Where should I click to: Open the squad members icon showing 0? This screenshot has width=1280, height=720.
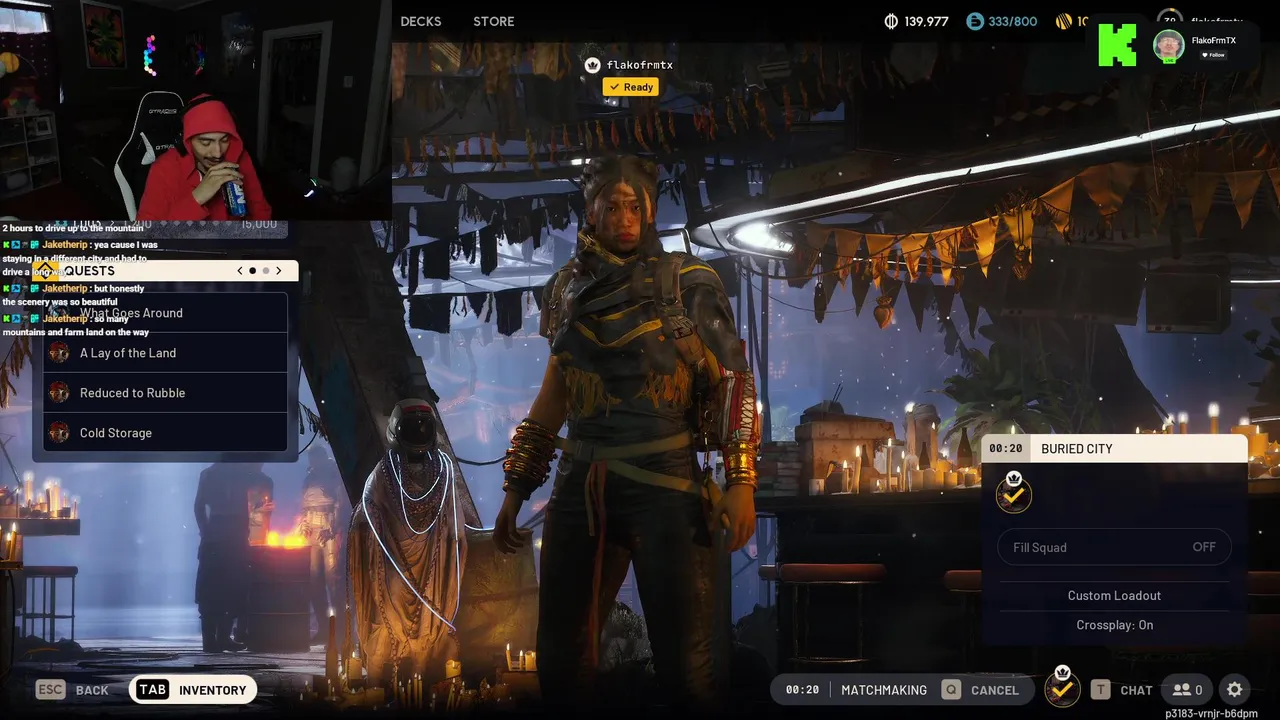pyautogui.click(x=1188, y=690)
